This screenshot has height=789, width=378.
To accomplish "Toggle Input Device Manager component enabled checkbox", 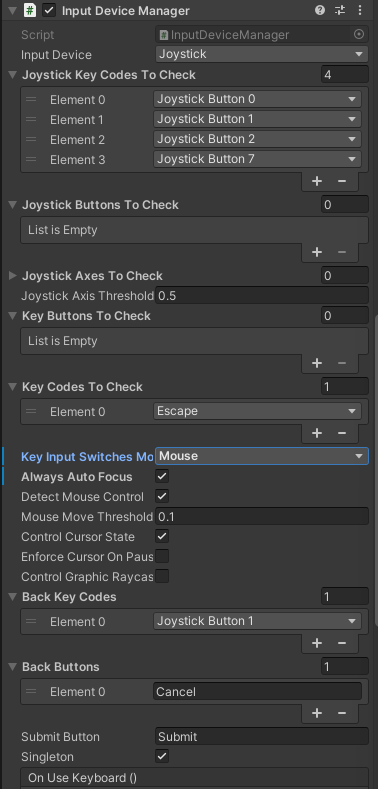I will click(x=49, y=11).
